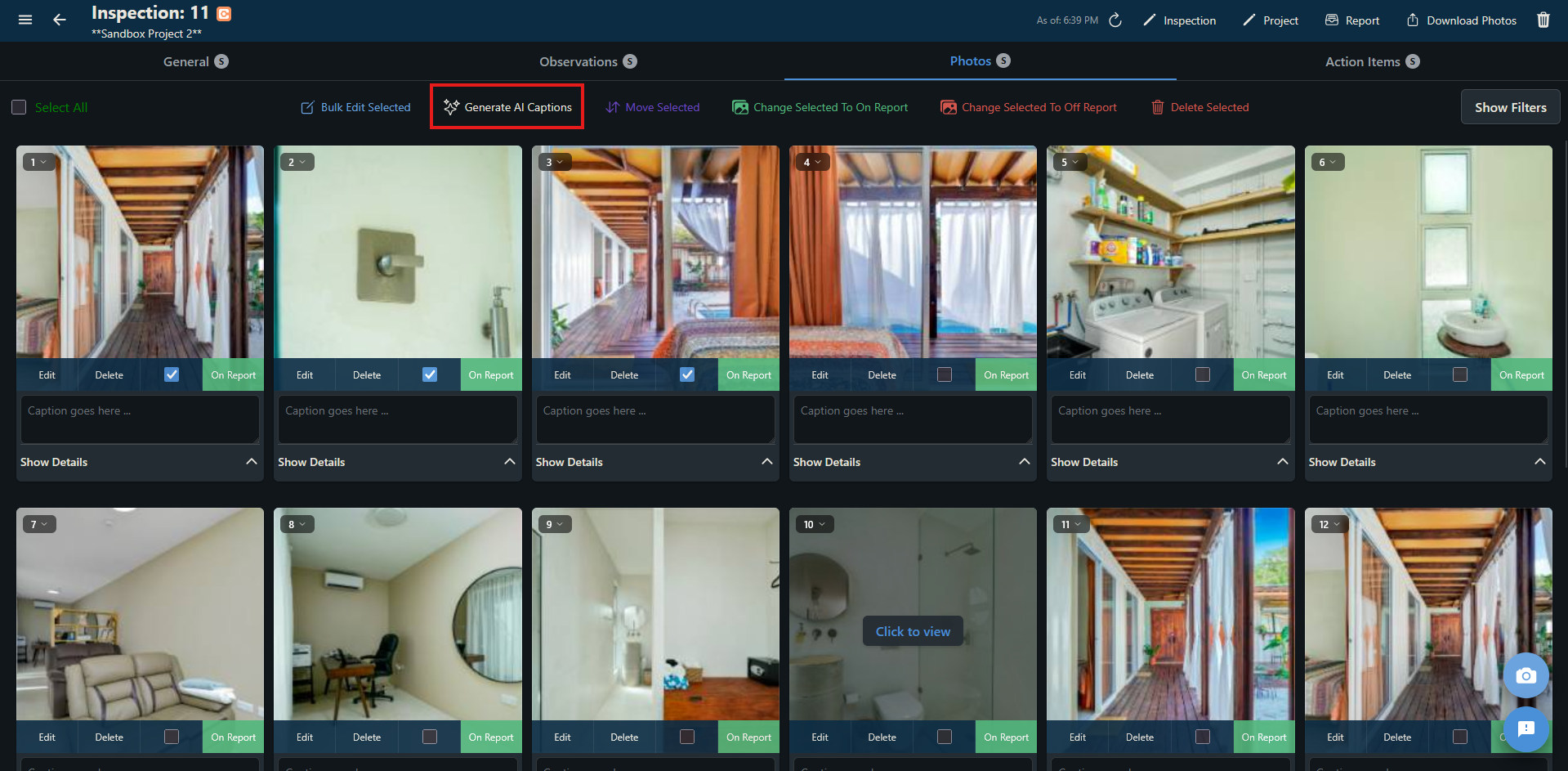Switch to the General tab
The width and height of the screenshot is (1568, 771).
coord(196,61)
